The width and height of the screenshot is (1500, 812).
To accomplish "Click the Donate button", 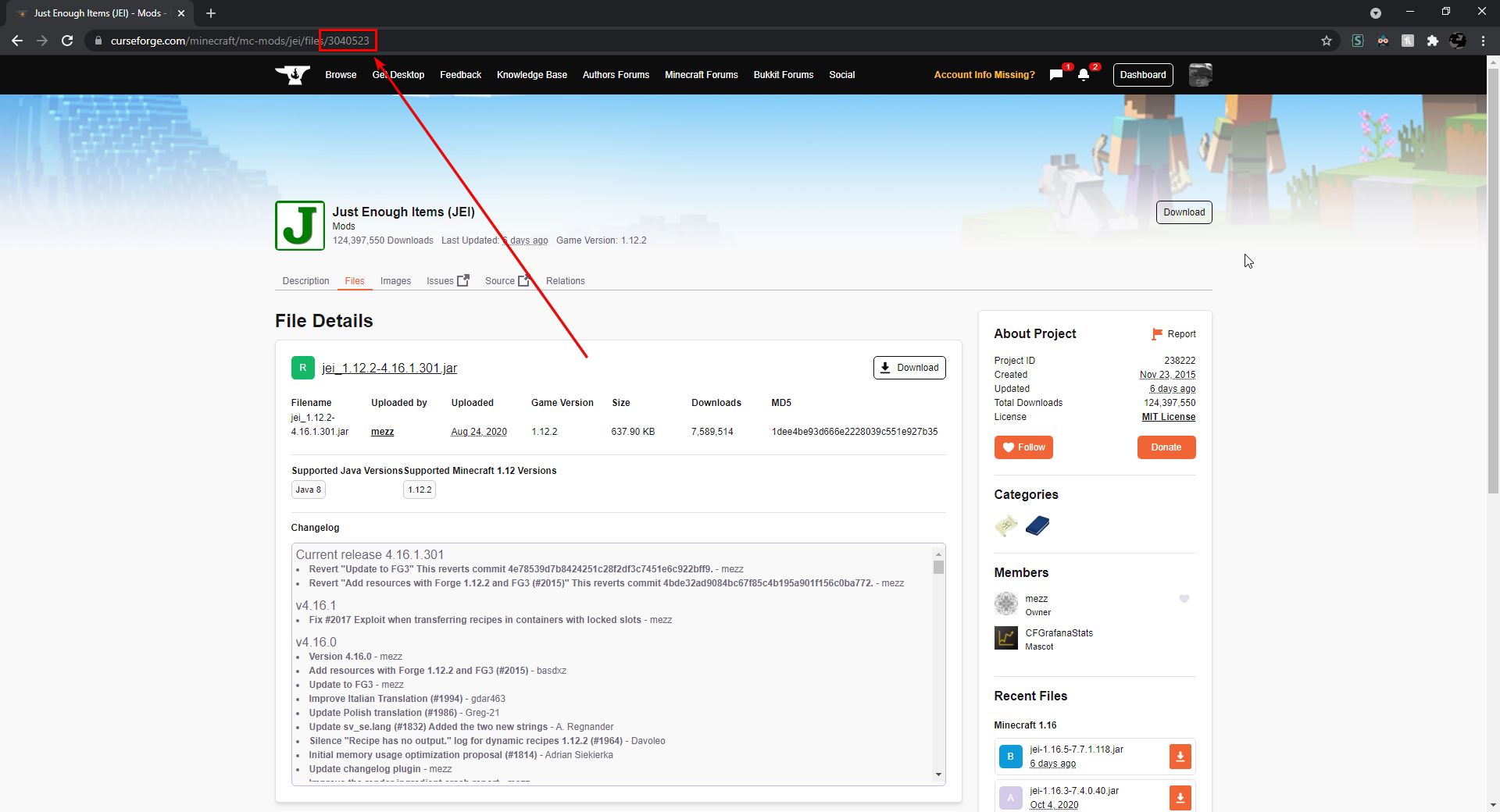I will (x=1166, y=447).
